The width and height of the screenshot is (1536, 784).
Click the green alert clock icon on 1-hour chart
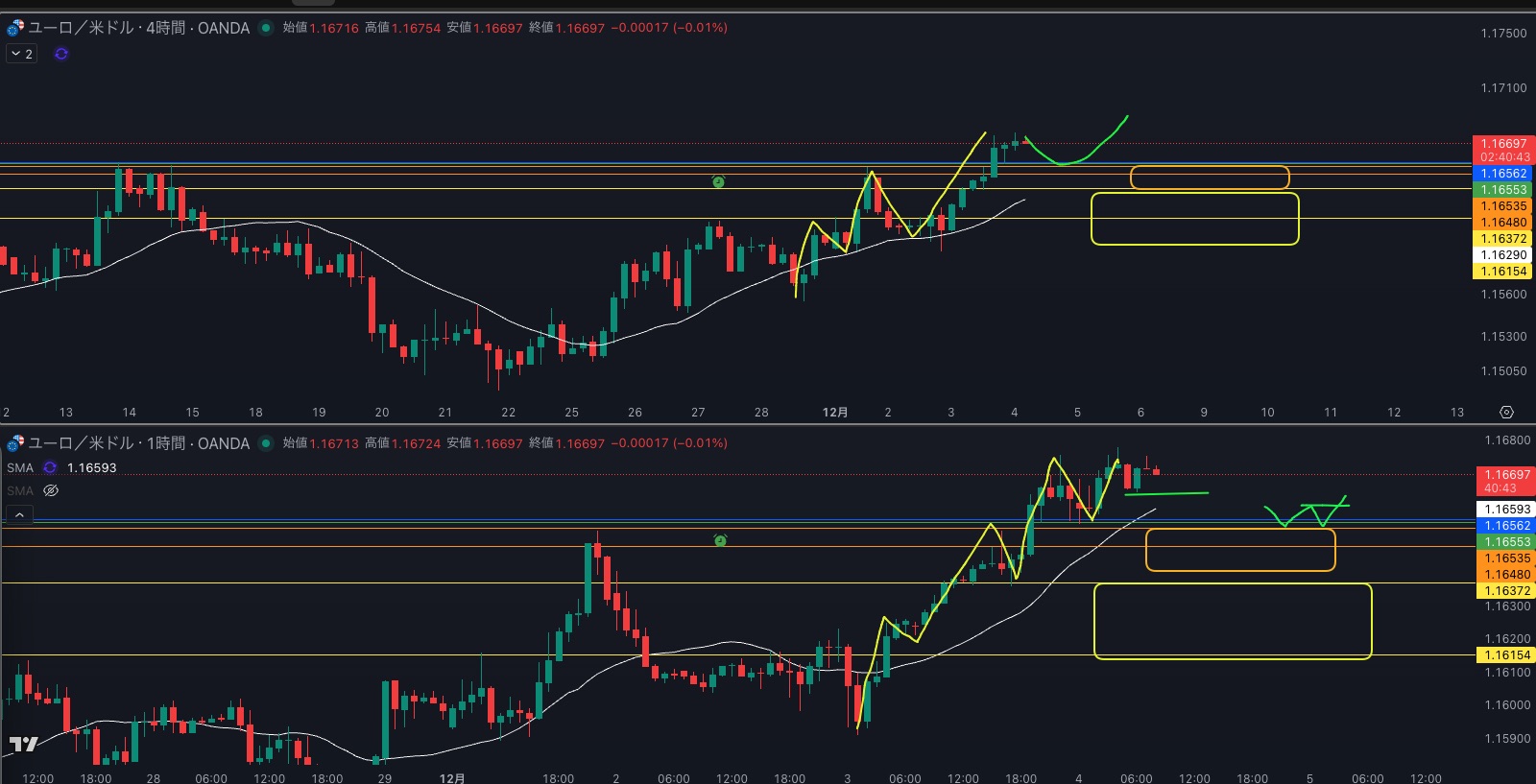720,540
